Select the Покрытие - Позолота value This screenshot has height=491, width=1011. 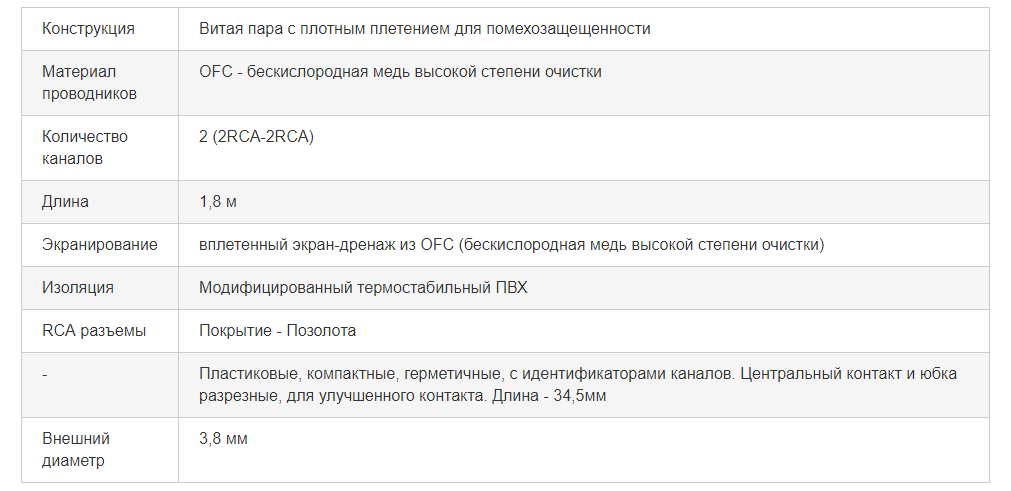(277, 331)
